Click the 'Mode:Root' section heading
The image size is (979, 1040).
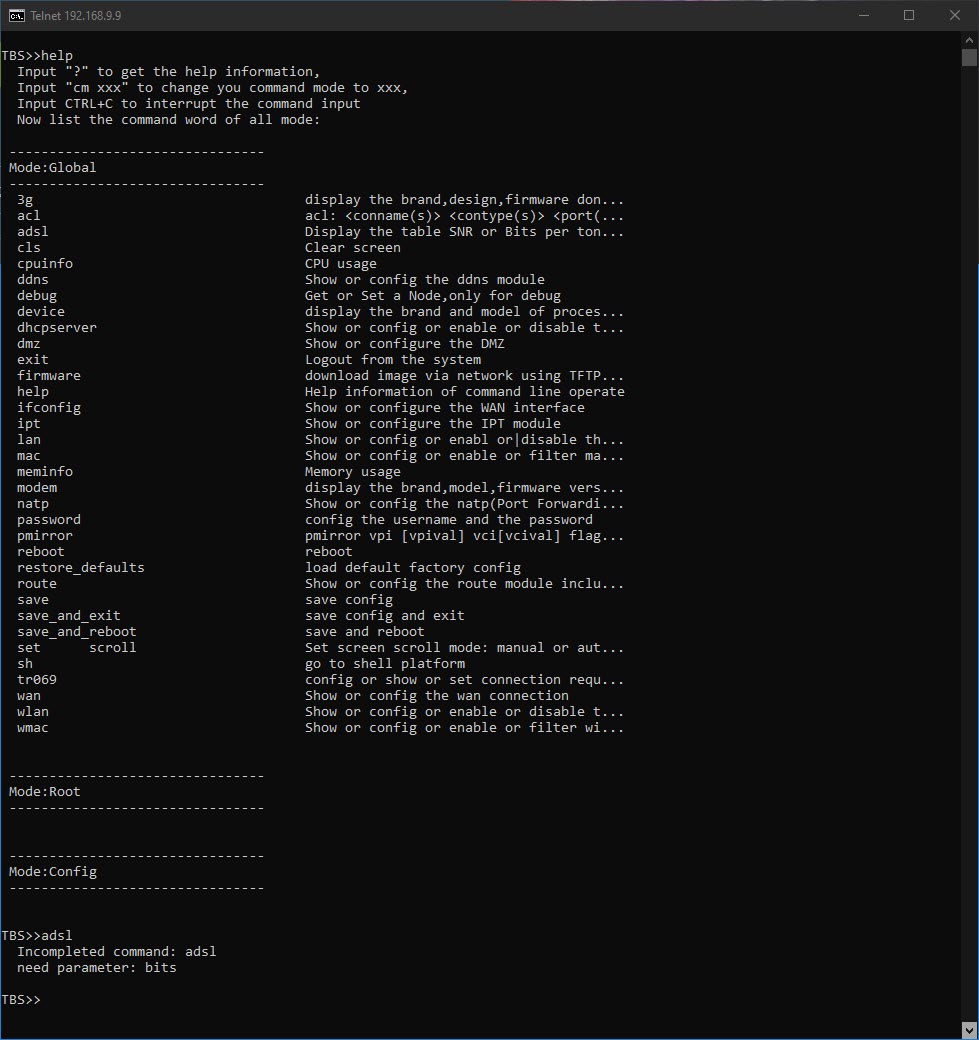click(x=44, y=792)
